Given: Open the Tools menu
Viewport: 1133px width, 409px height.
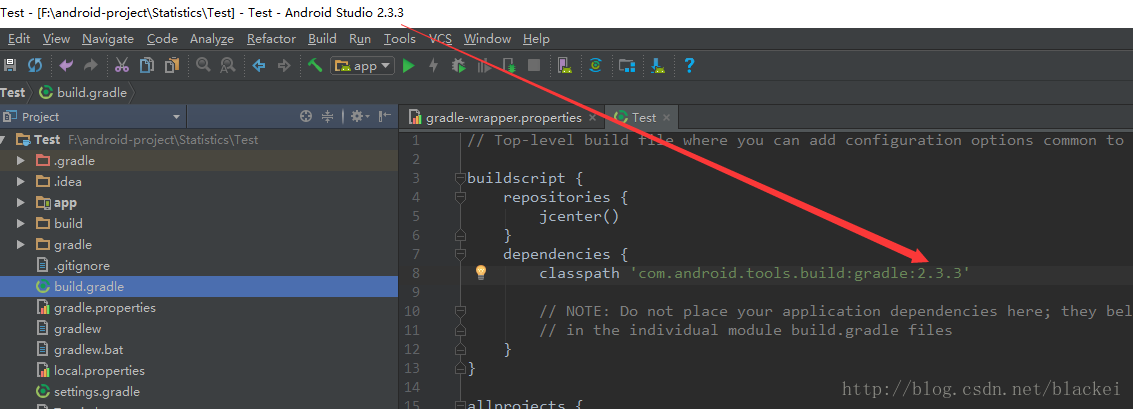Looking at the screenshot, I should (x=400, y=39).
